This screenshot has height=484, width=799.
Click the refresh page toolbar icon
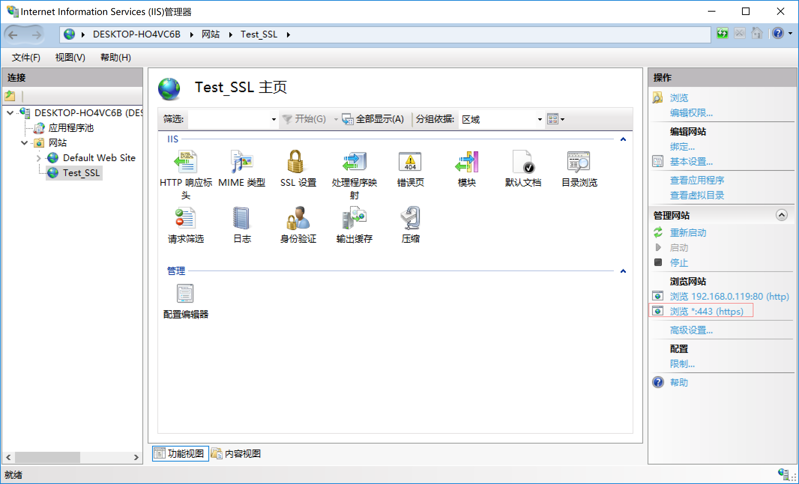(x=722, y=34)
